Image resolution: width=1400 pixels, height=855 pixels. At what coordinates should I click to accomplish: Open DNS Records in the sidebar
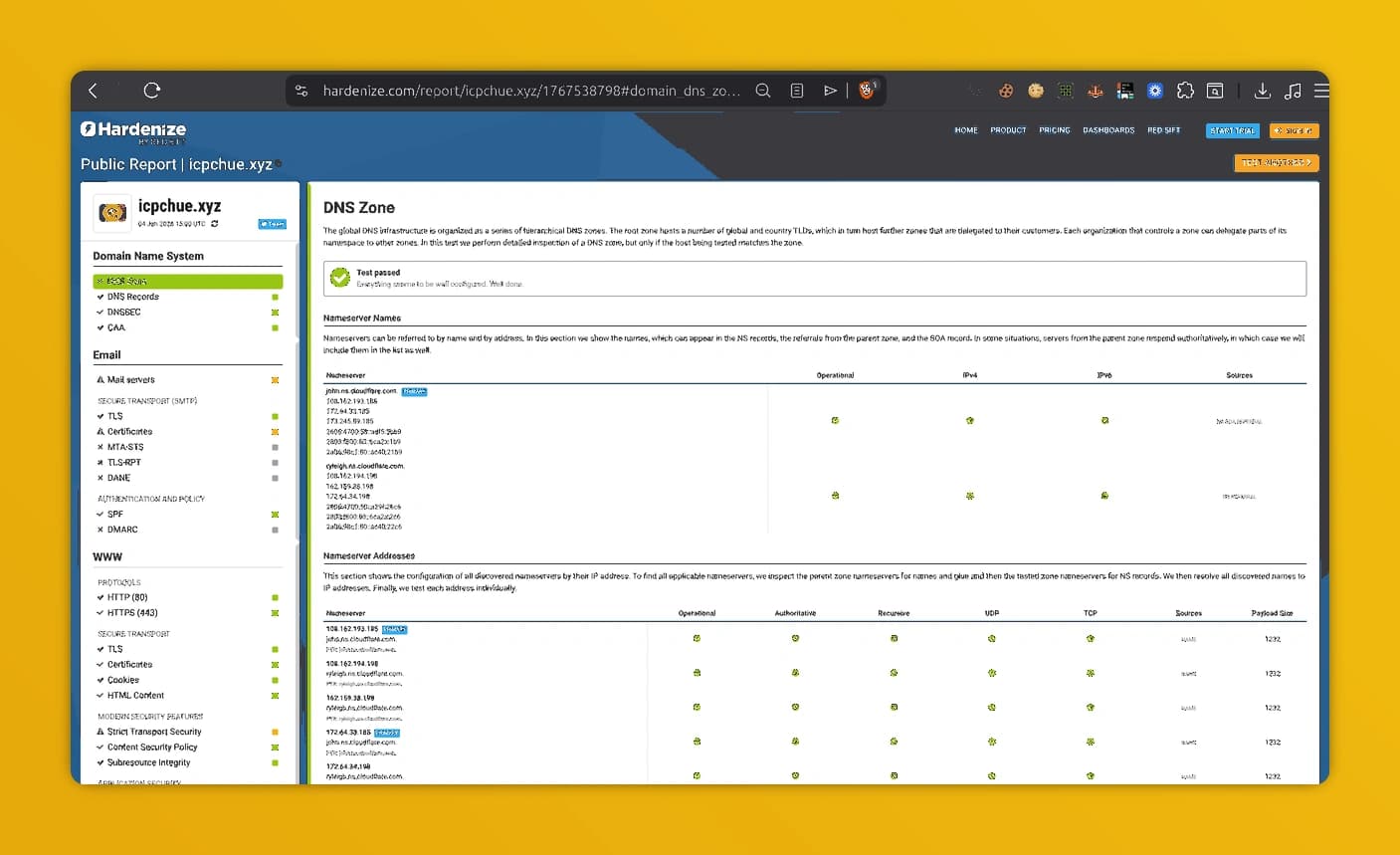[x=133, y=297]
